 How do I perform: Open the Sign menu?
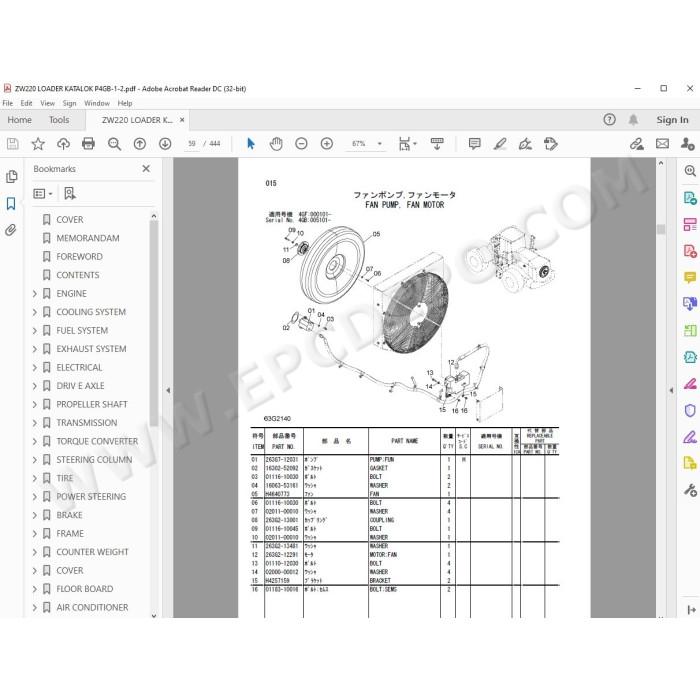(69, 103)
